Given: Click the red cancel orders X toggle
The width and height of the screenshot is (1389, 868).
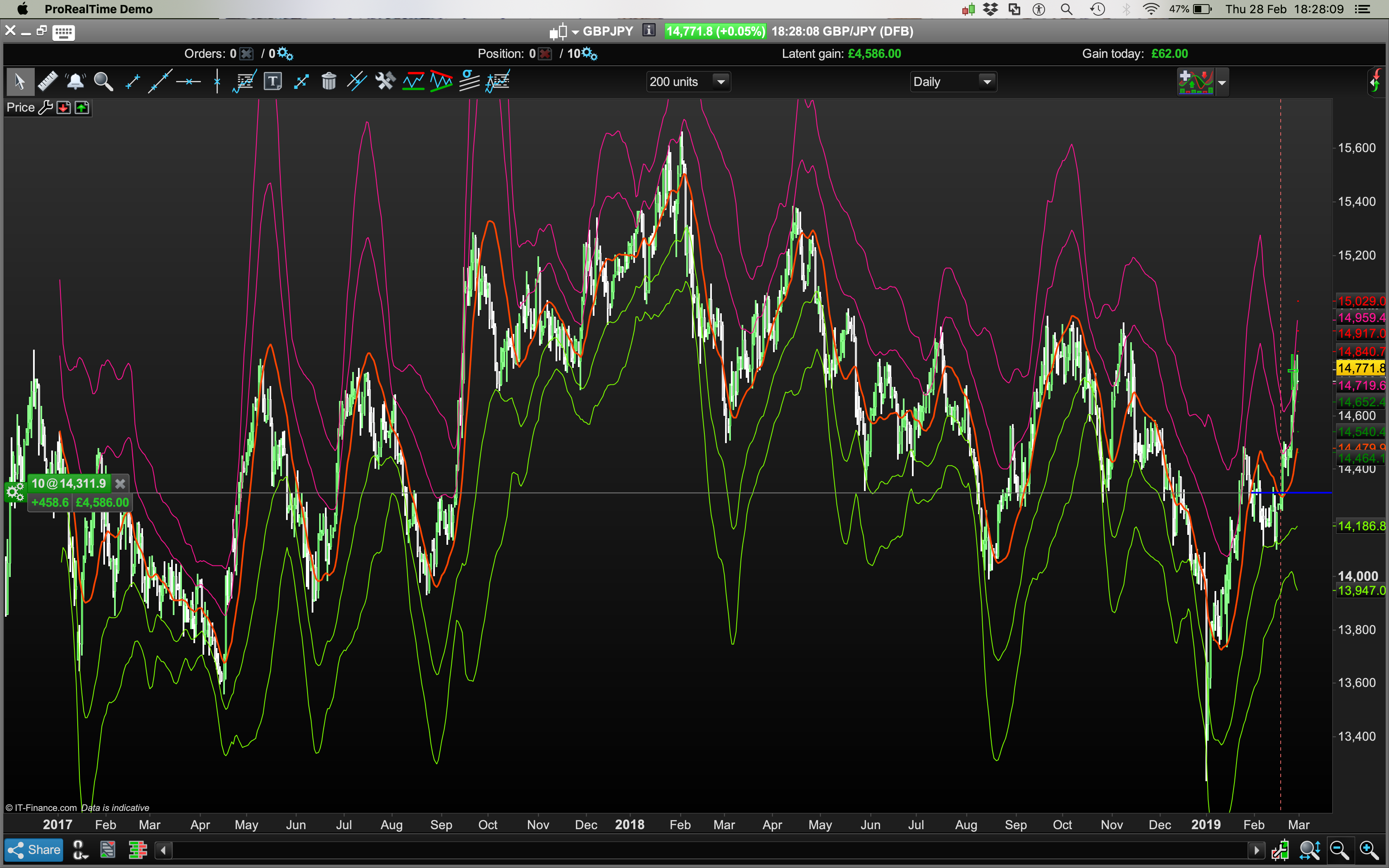Looking at the screenshot, I should [246, 54].
